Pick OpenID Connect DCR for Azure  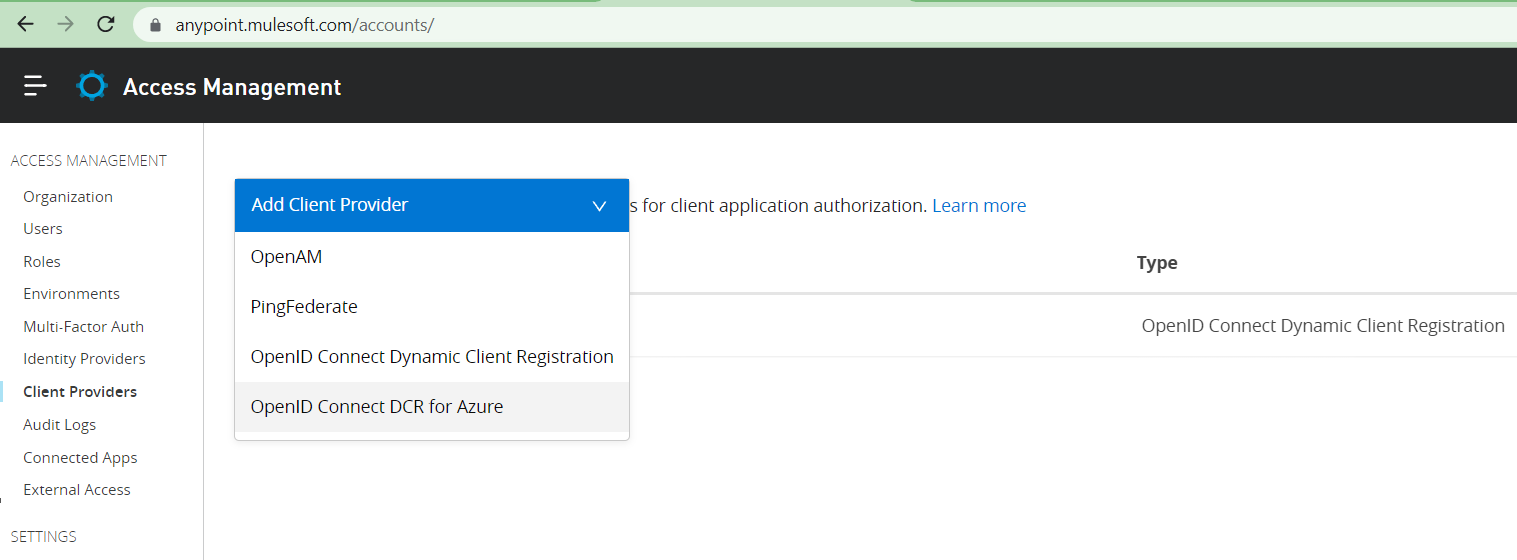pyautogui.click(x=376, y=407)
